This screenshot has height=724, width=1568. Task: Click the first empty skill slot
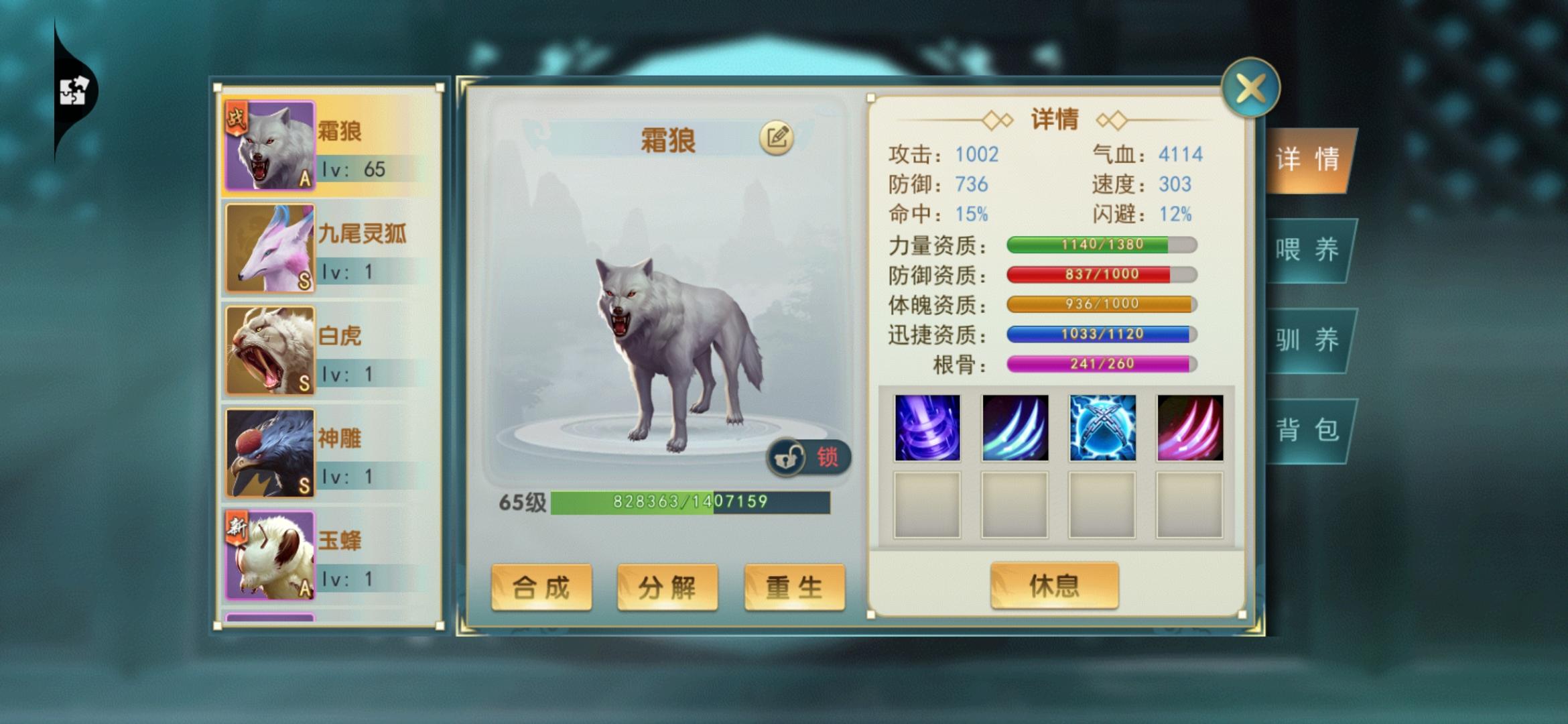pyautogui.click(x=927, y=505)
